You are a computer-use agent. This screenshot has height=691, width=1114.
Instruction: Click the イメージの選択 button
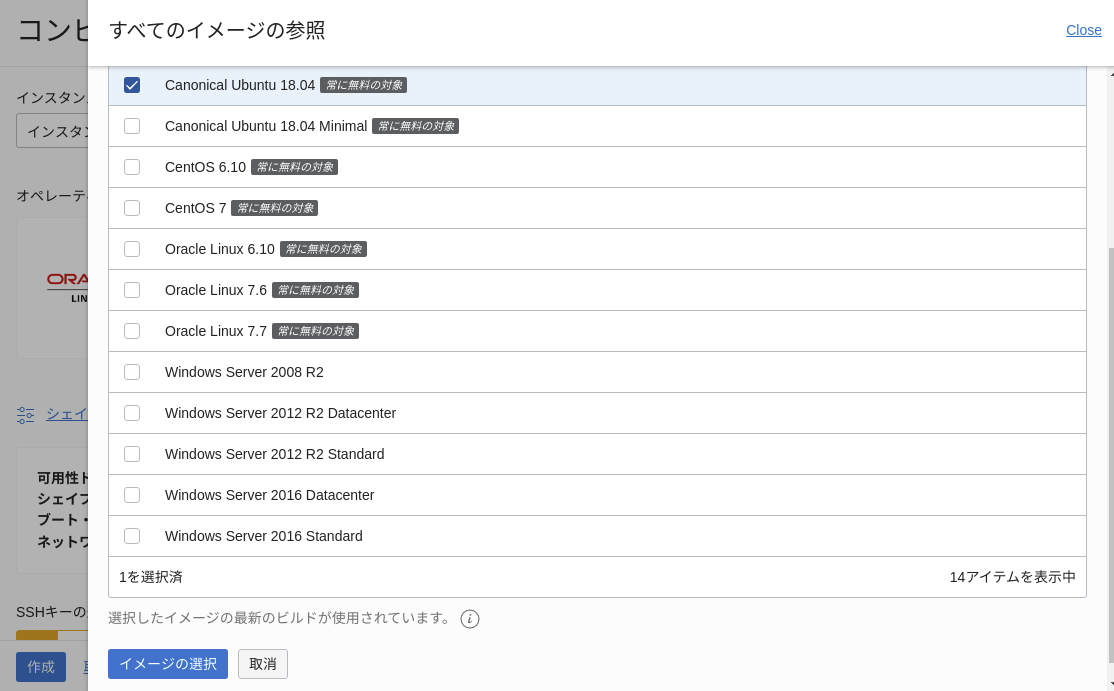pos(168,664)
